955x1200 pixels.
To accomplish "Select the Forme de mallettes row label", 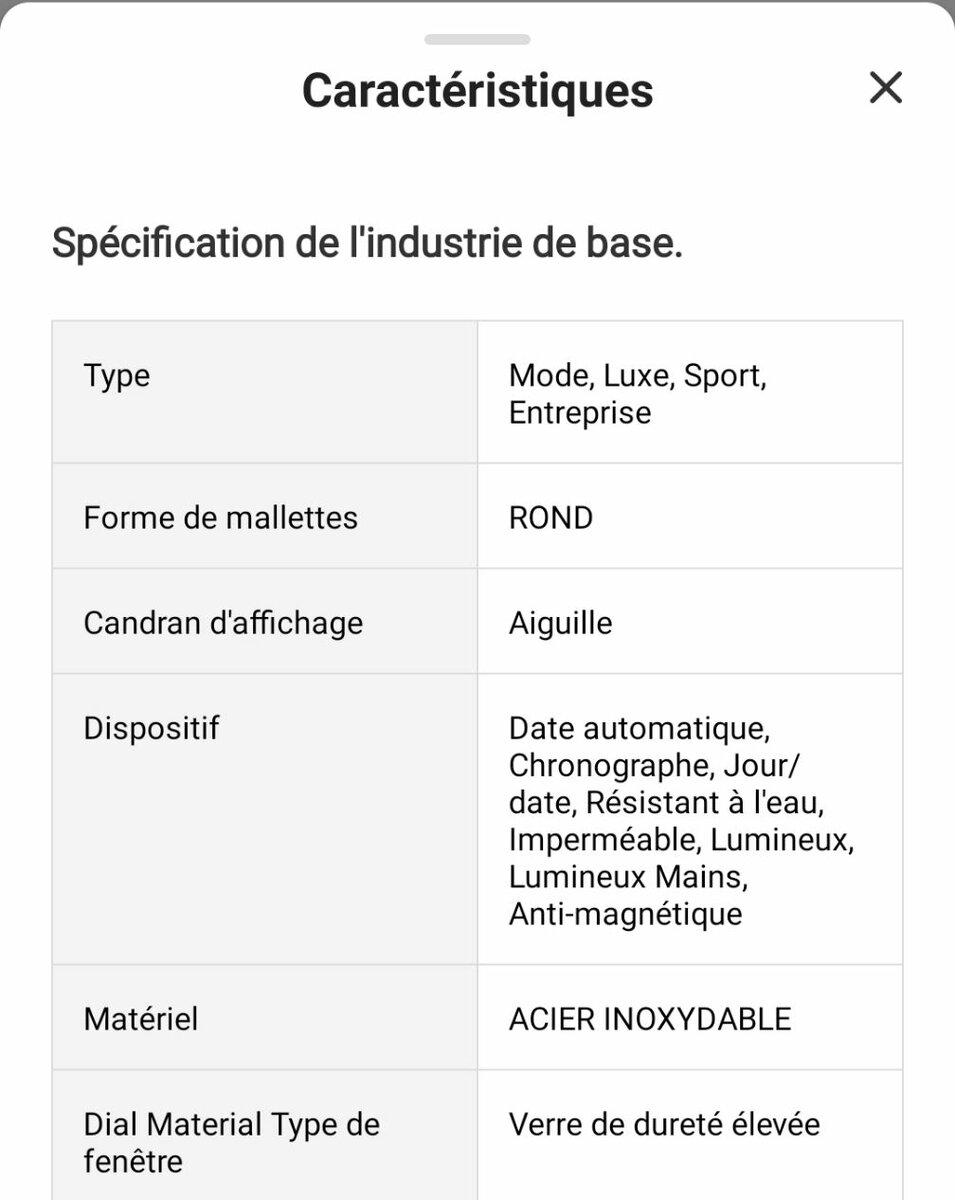I will 220,517.
